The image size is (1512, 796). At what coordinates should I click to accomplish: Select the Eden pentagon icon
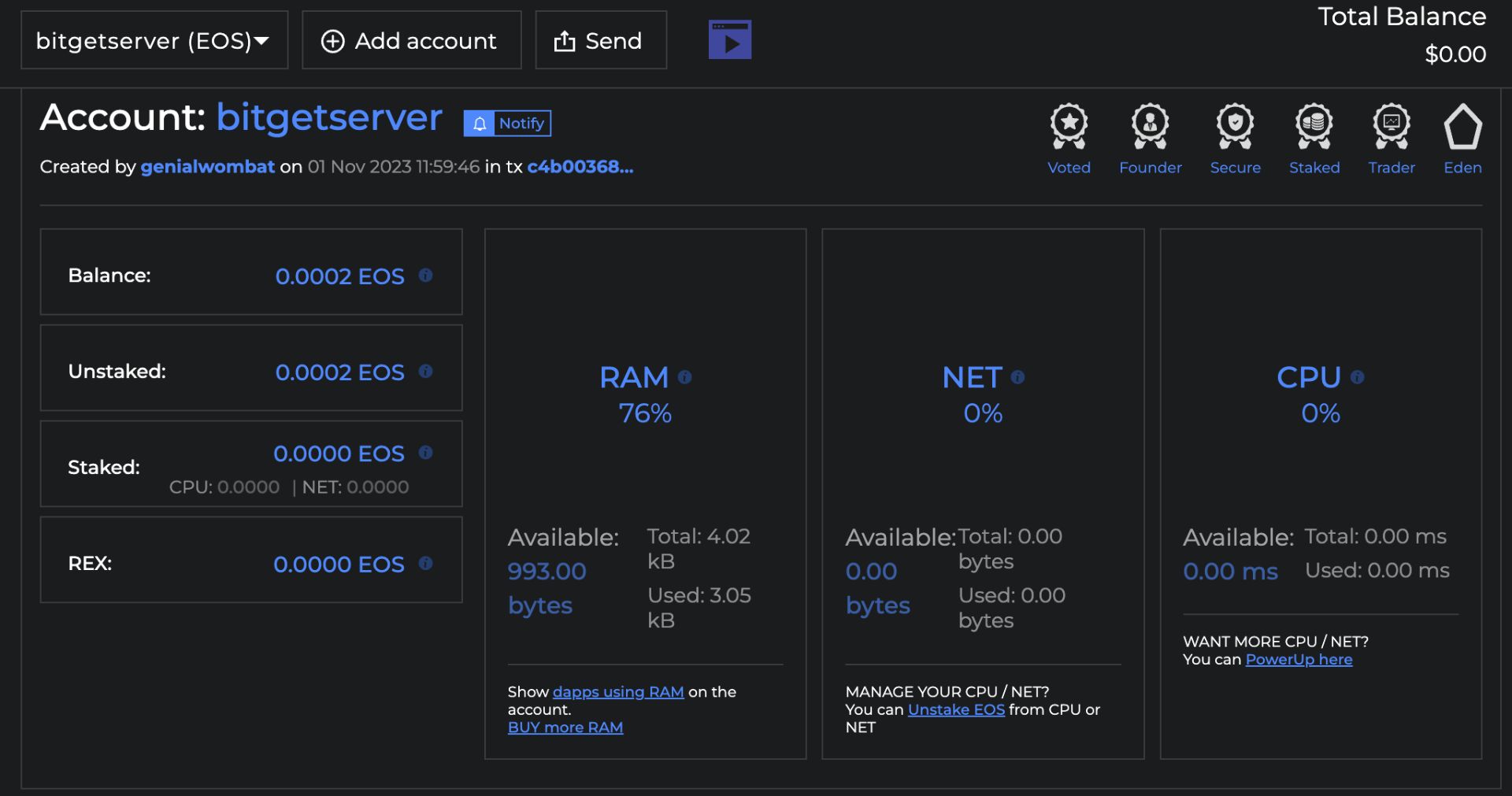1462,126
